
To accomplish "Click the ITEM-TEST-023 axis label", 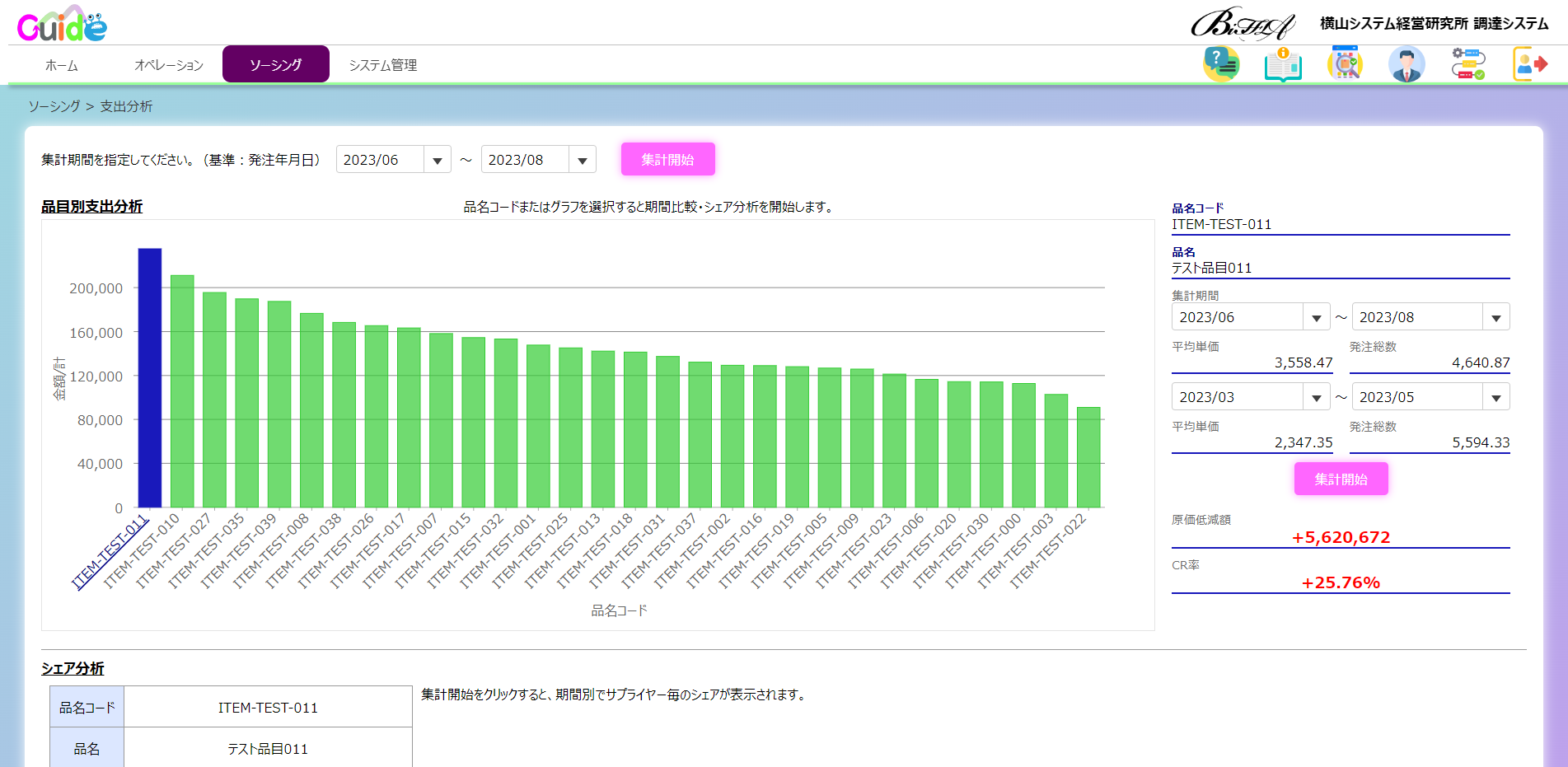I will [854, 551].
